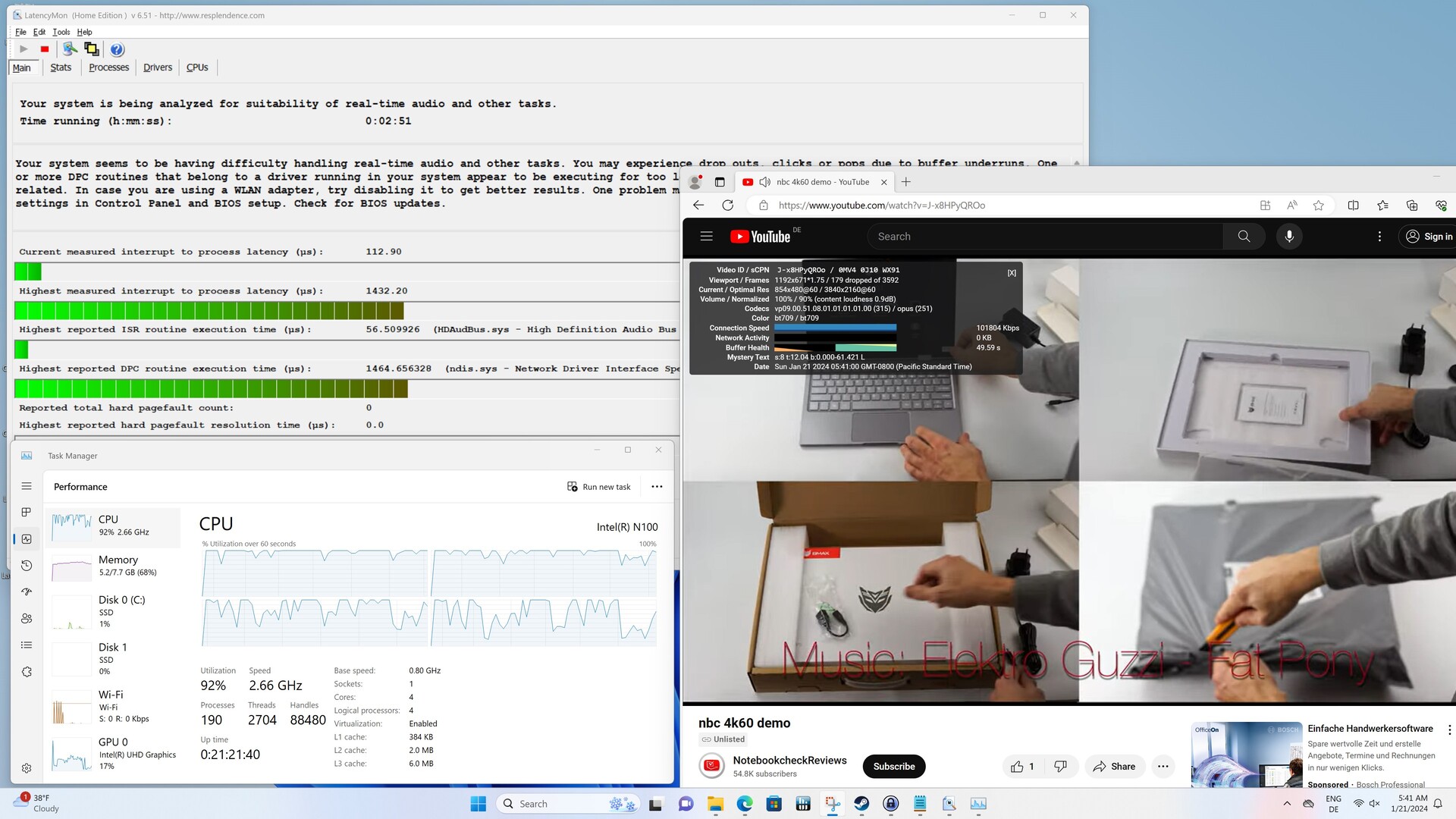1456x819 pixels.
Task: View site information lock icon
Action: (764, 206)
